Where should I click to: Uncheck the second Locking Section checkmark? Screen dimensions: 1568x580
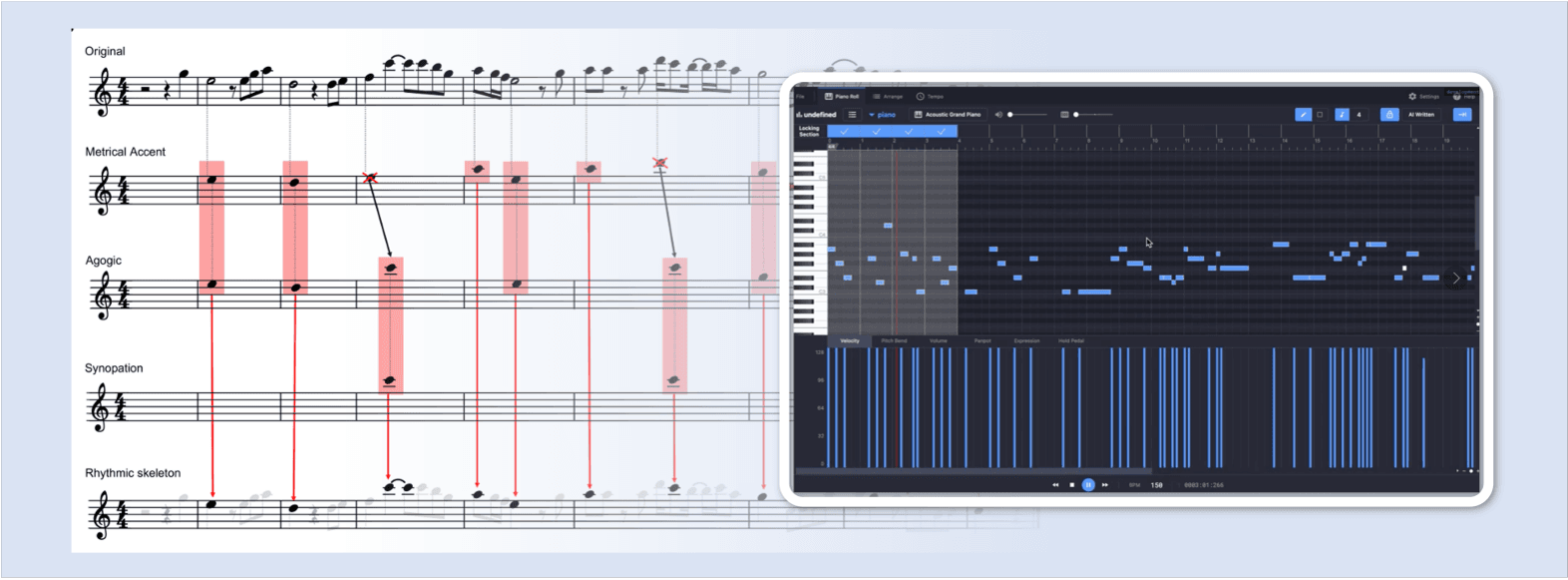click(x=876, y=131)
